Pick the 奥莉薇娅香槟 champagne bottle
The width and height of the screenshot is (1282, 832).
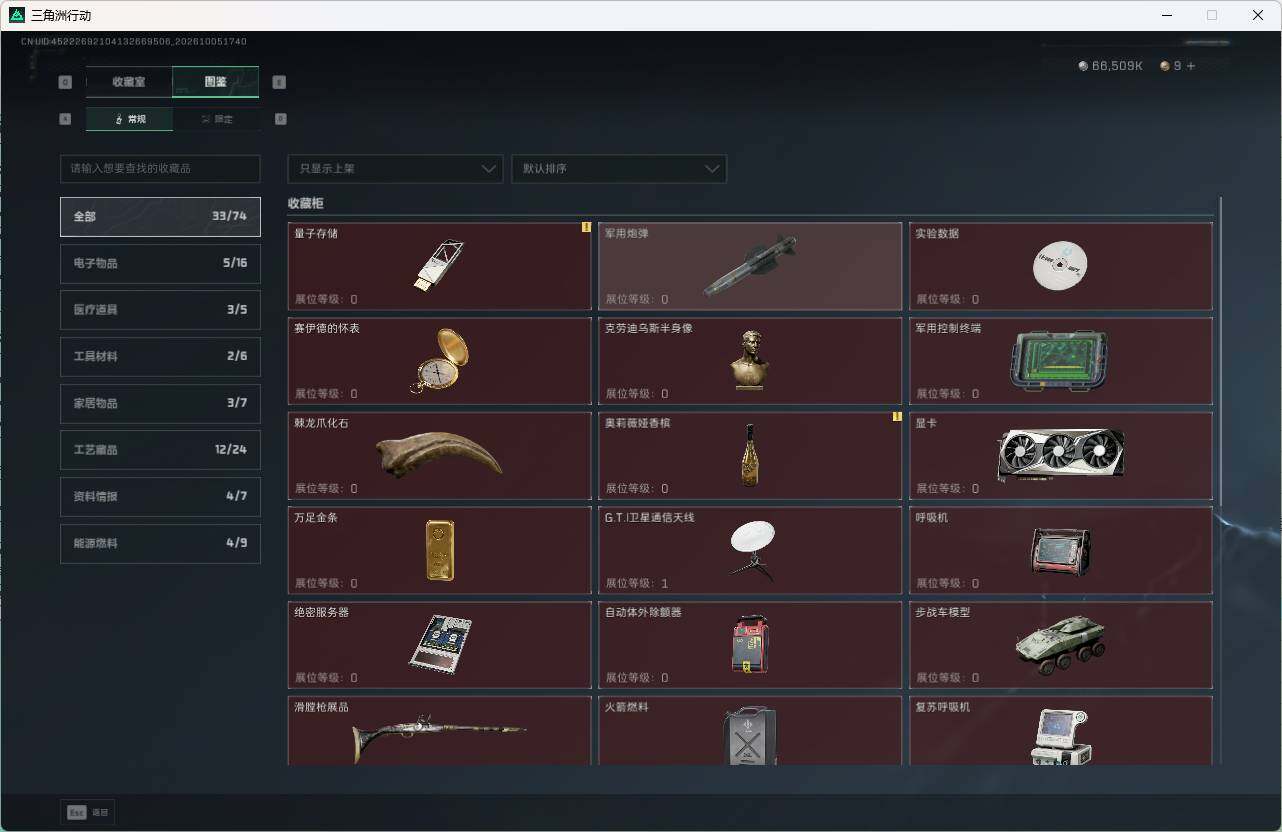pyautogui.click(x=750, y=456)
